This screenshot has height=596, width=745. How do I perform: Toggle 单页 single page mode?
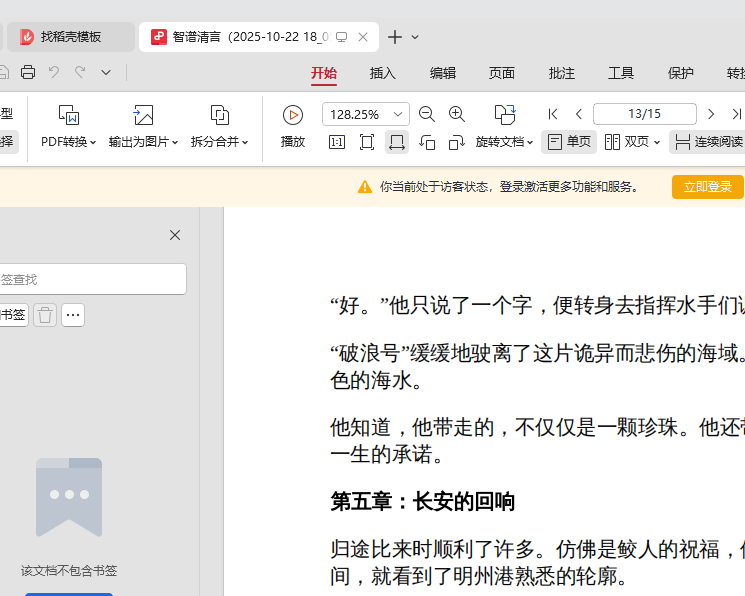click(569, 142)
